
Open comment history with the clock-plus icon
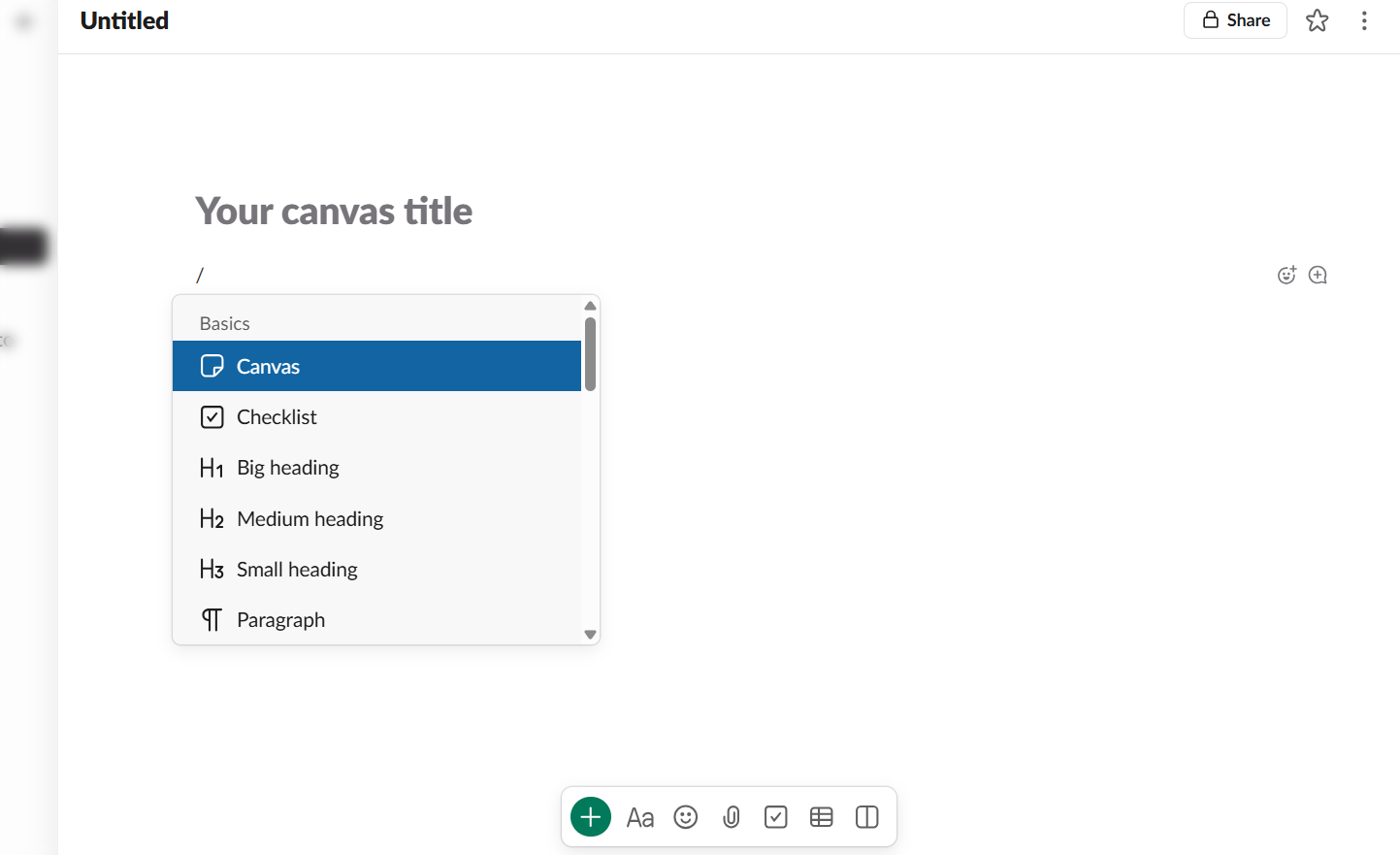[1317, 275]
